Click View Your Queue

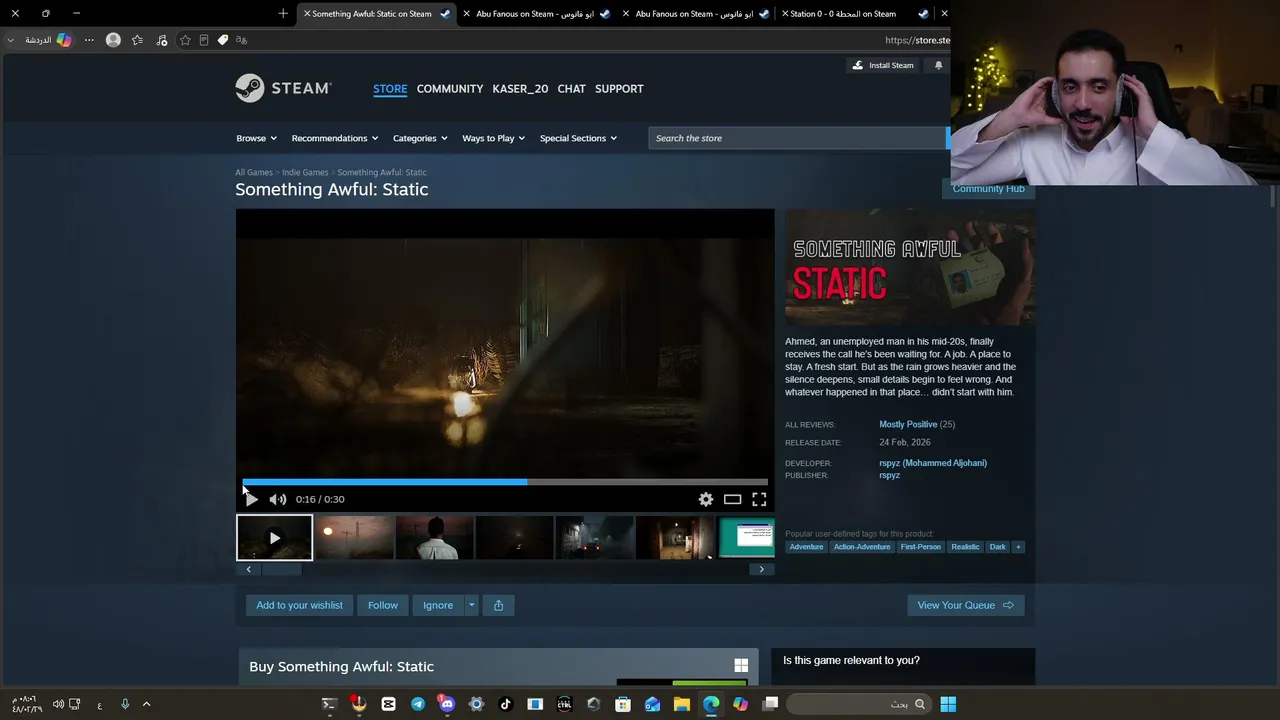point(966,605)
